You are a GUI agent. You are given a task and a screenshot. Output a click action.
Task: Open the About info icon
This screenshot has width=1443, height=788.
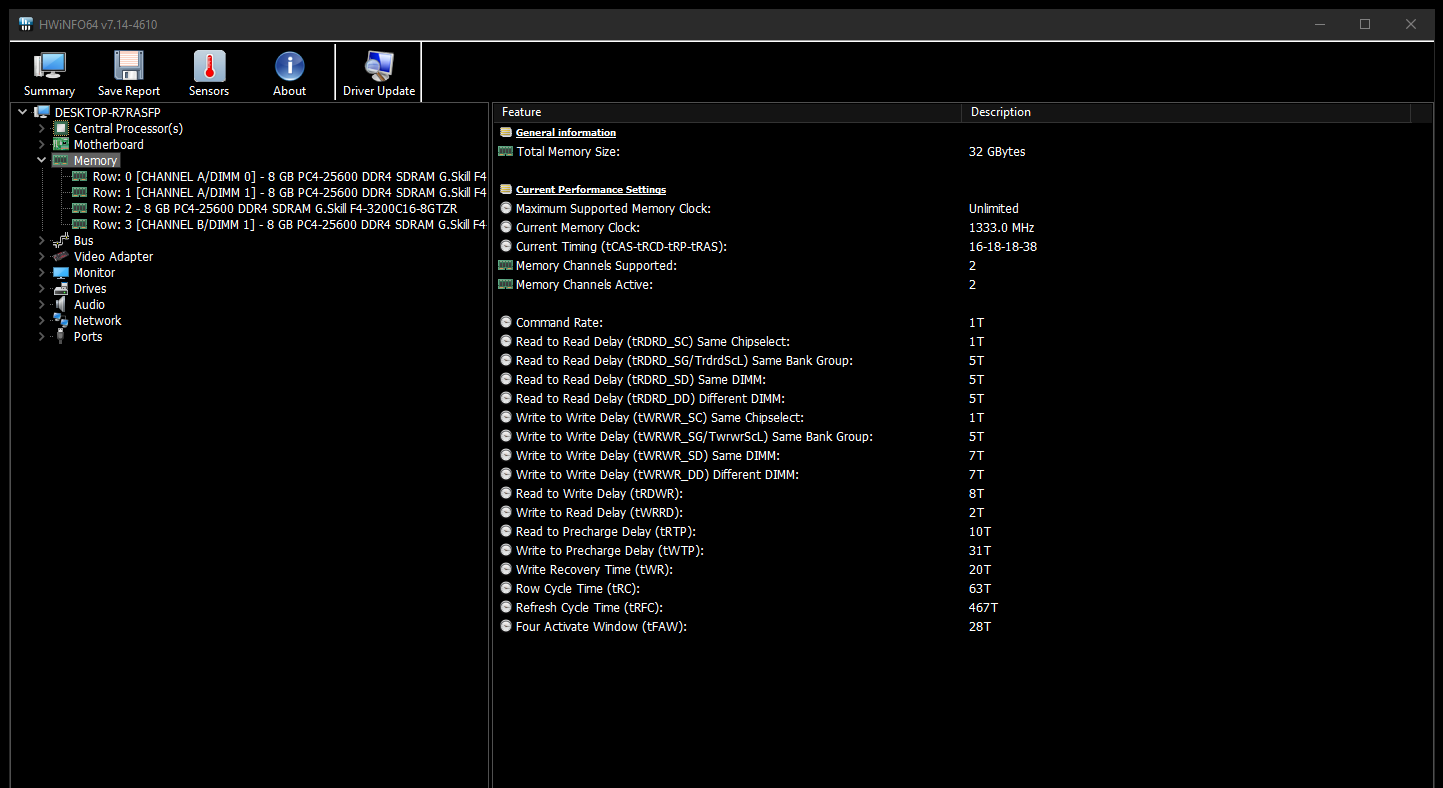tap(289, 65)
